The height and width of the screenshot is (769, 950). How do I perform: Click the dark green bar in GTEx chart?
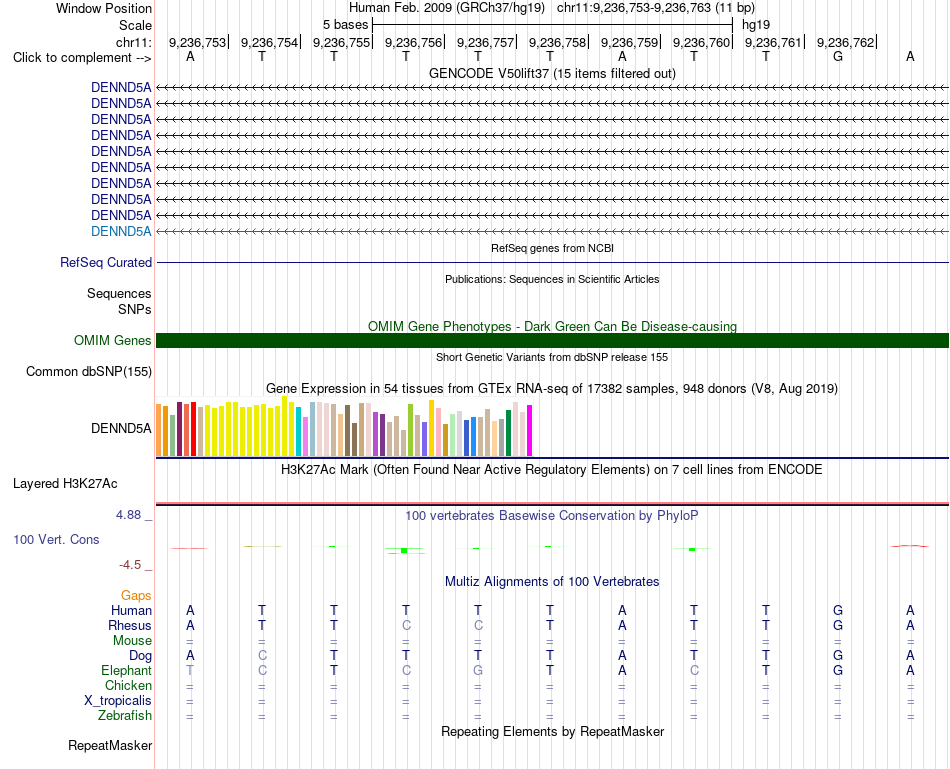(508, 433)
